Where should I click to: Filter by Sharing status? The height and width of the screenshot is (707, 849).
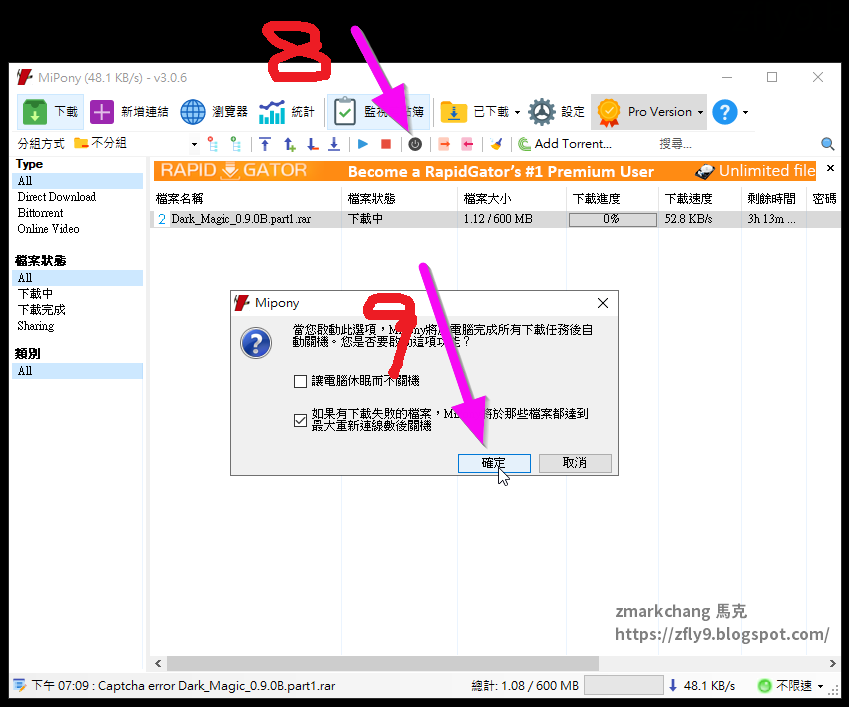pos(36,326)
